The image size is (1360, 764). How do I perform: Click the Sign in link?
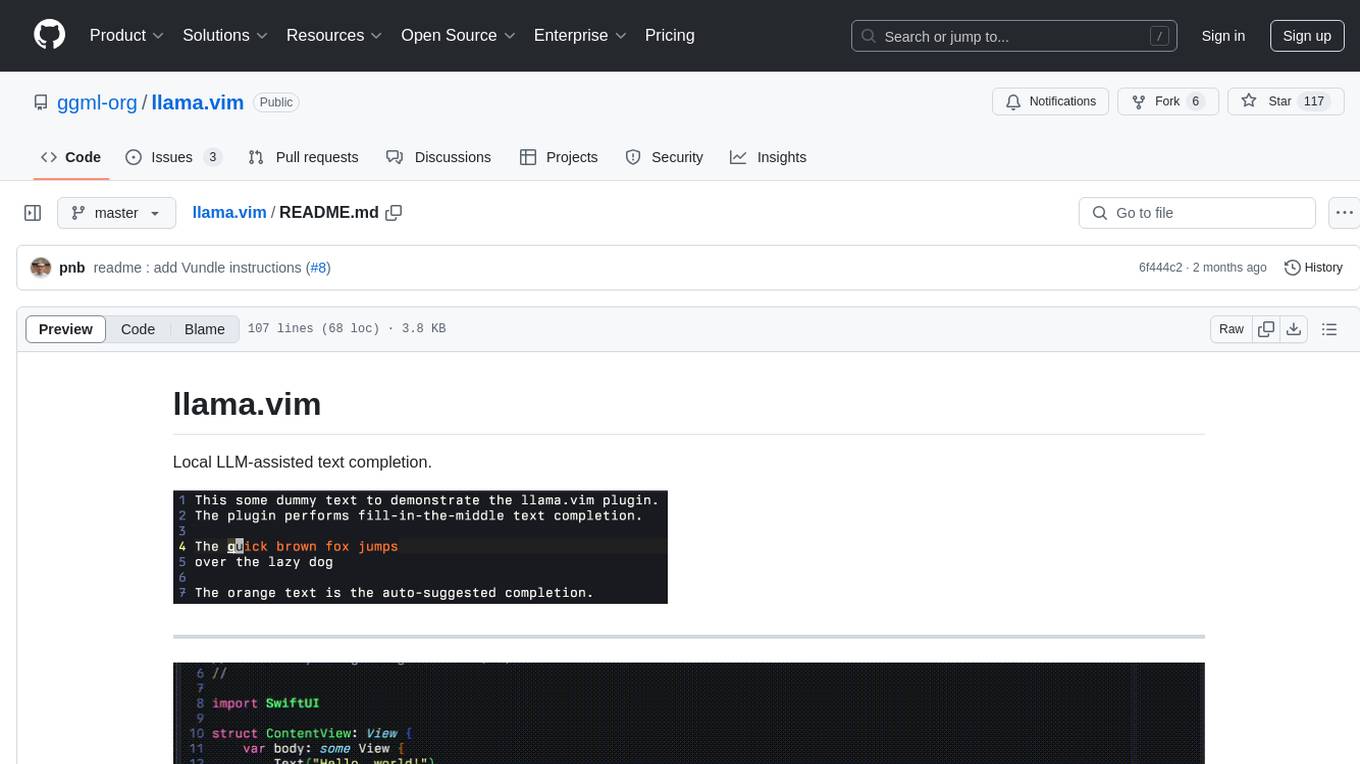click(1223, 36)
